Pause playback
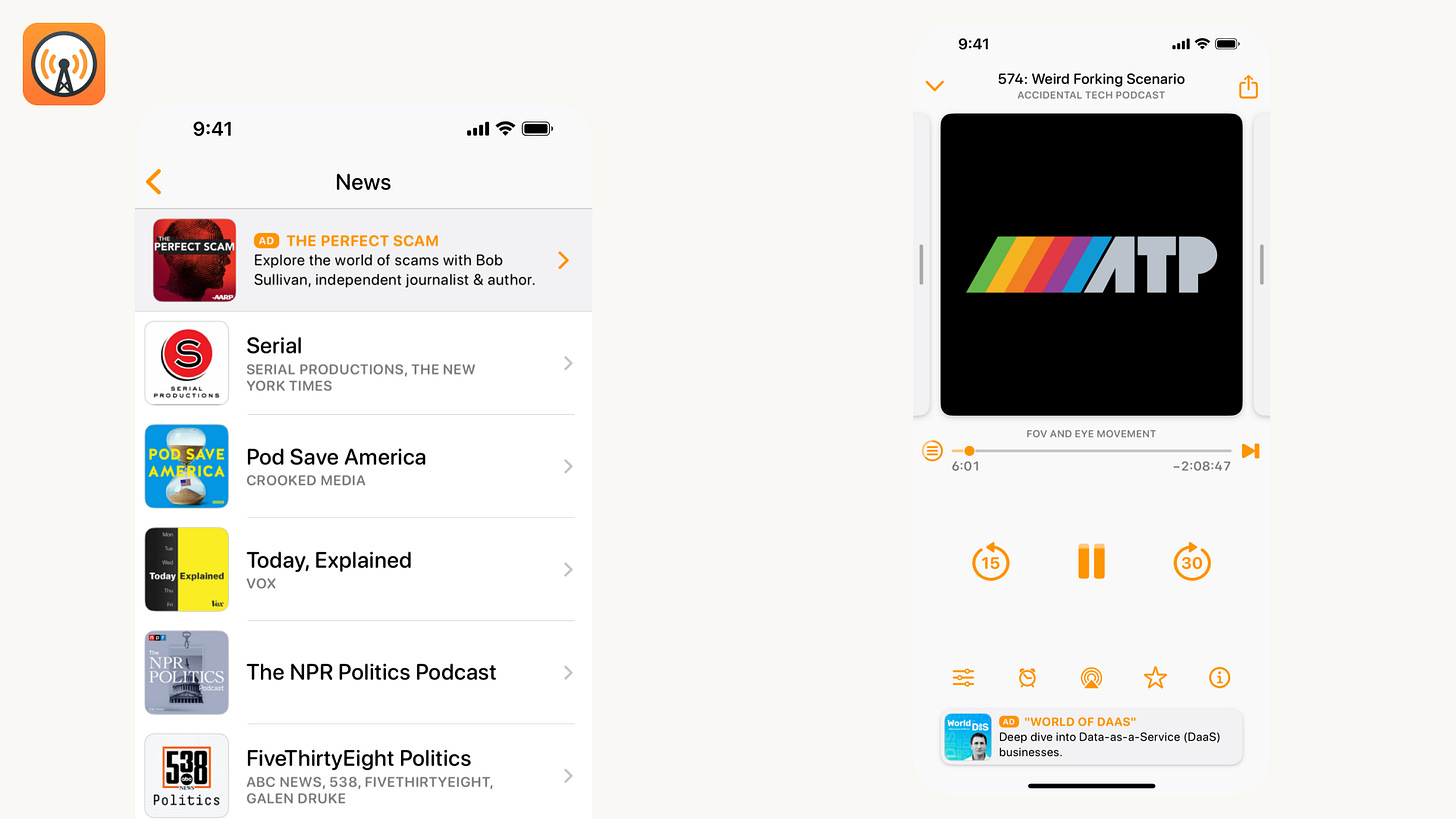 tap(1092, 561)
